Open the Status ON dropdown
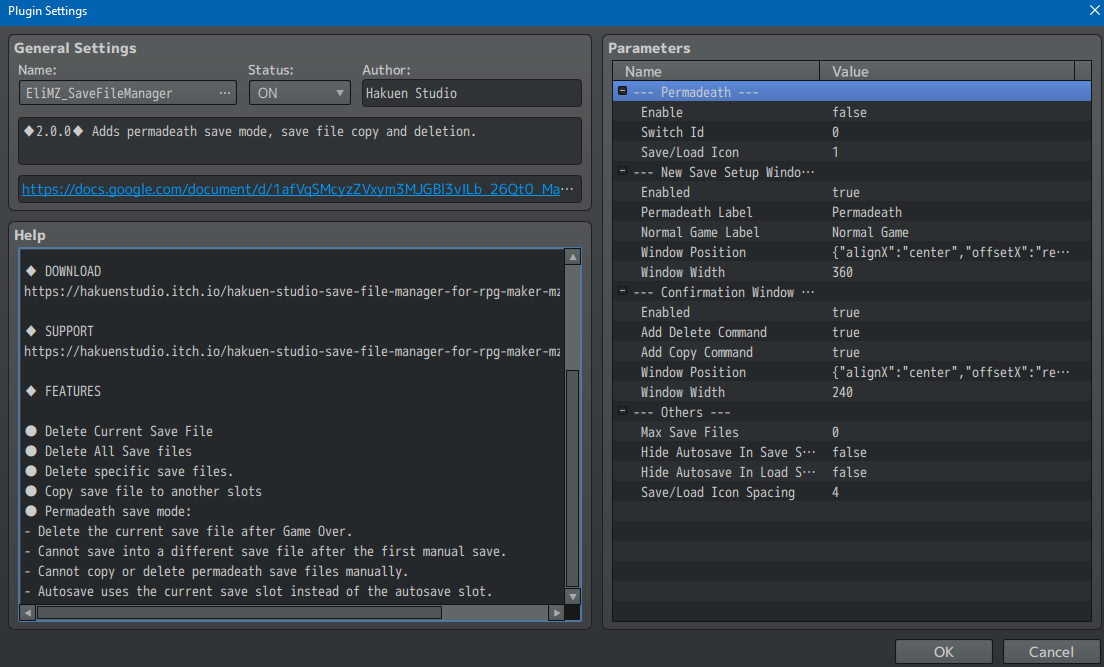1104x667 pixels. click(300, 93)
